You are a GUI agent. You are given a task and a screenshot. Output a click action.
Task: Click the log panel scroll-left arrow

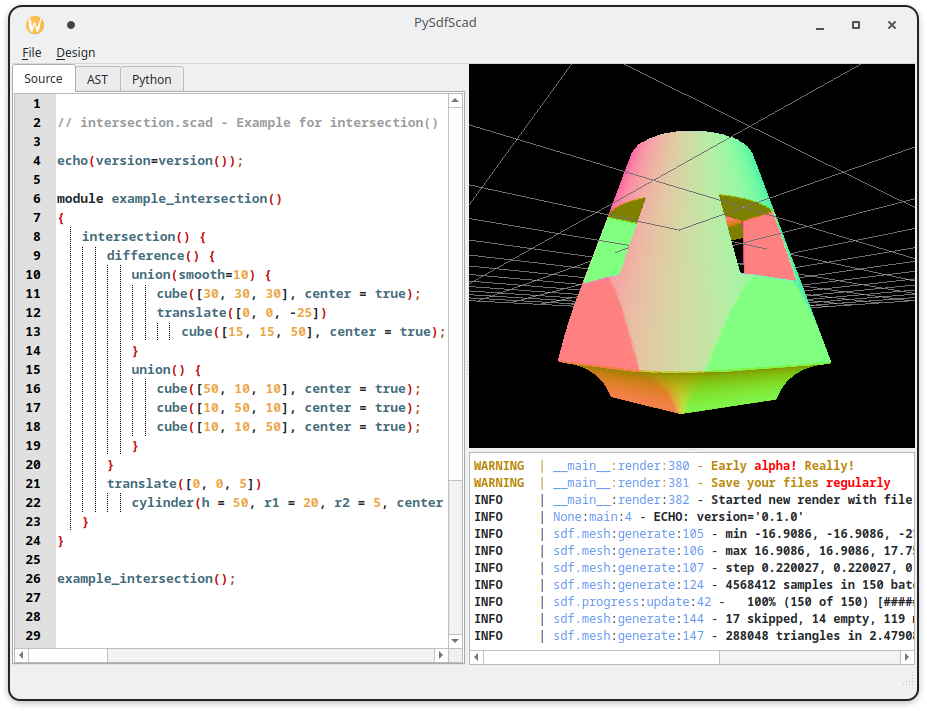point(477,657)
